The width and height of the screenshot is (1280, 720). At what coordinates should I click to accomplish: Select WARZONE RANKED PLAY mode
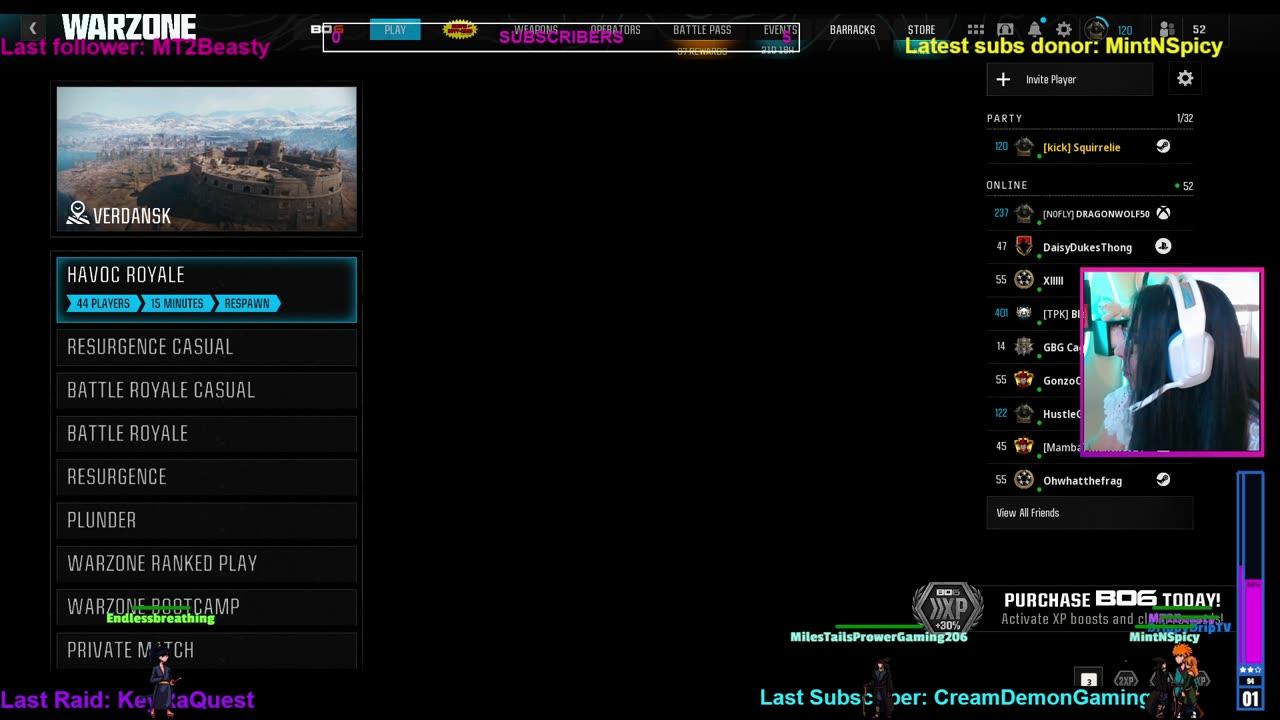click(x=207, y=563)
